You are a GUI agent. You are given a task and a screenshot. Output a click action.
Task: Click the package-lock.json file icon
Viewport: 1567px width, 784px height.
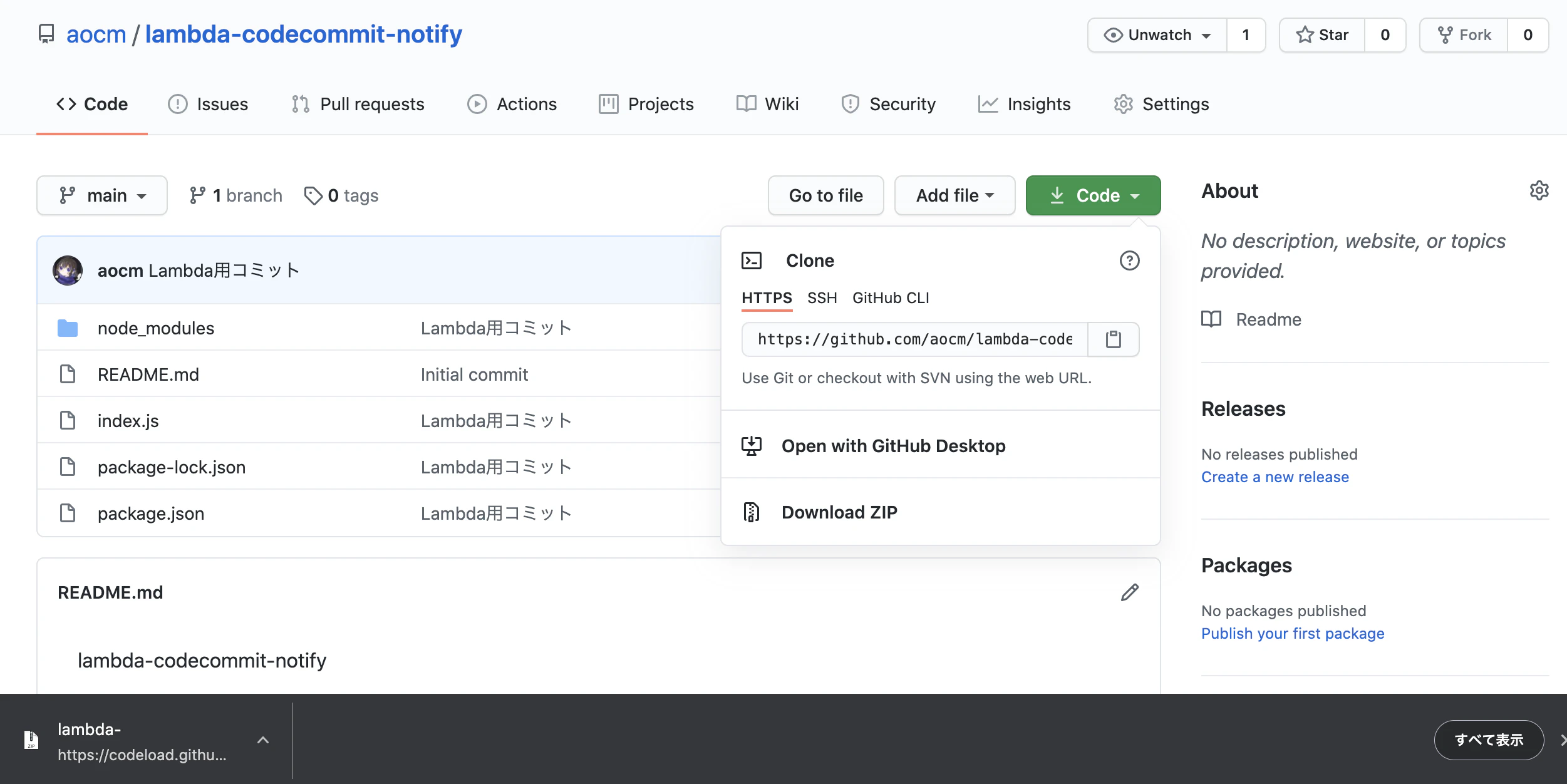pos(68,467)
